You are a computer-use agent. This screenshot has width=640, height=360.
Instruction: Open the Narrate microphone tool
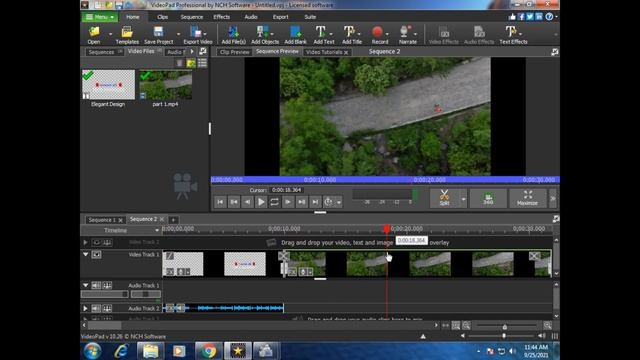(407, 35)
